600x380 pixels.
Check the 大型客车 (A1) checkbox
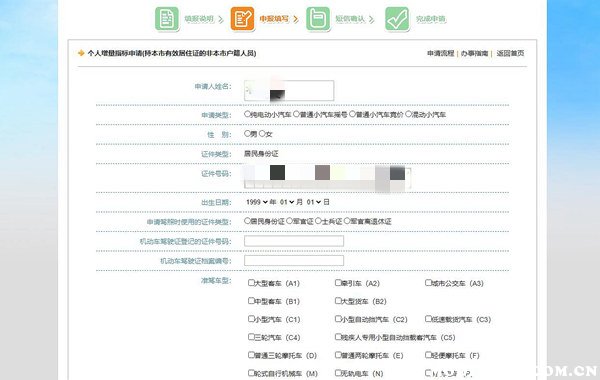point(251,283)
